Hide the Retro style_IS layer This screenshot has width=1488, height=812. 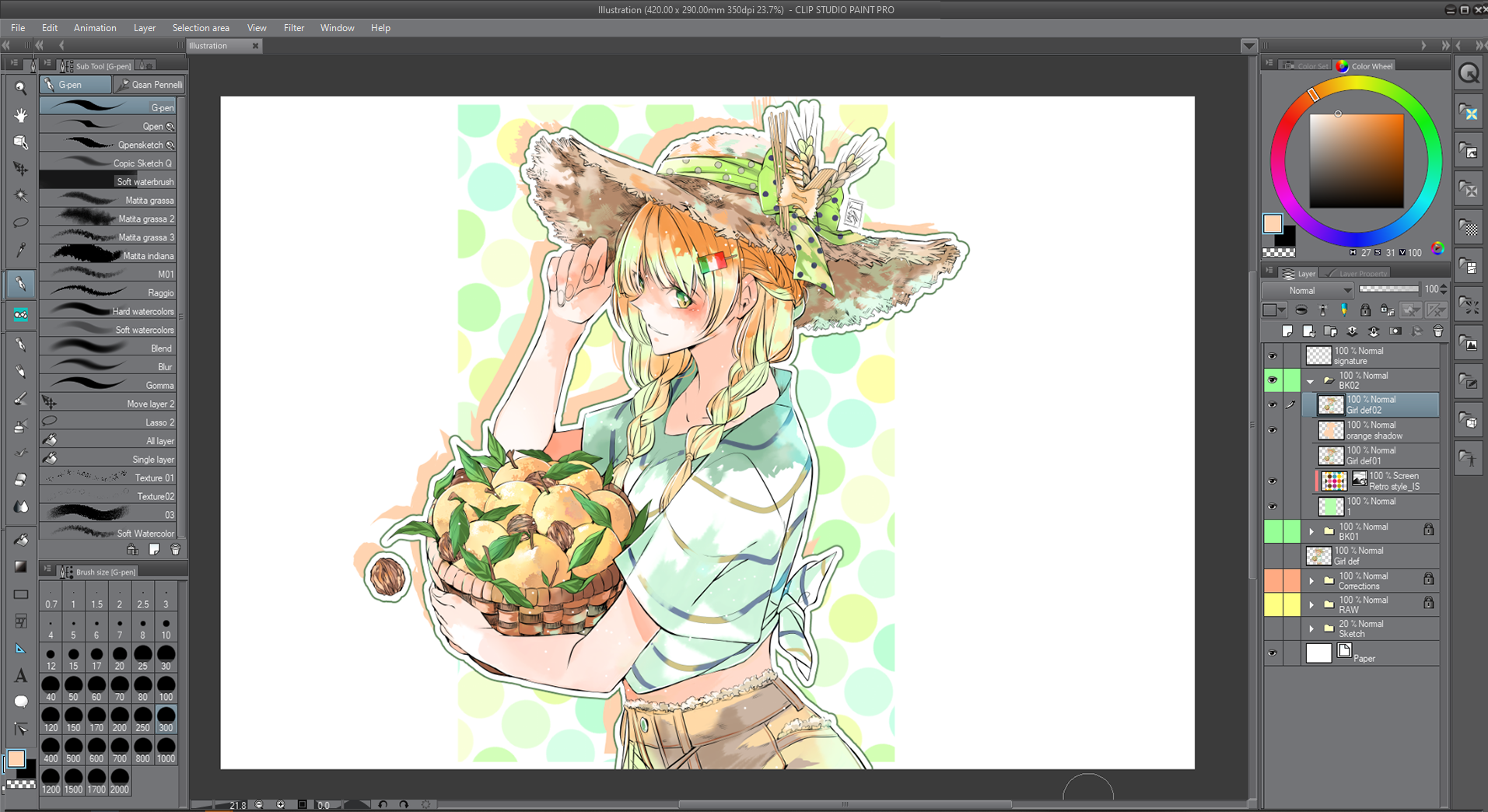tap(1273, 481)
